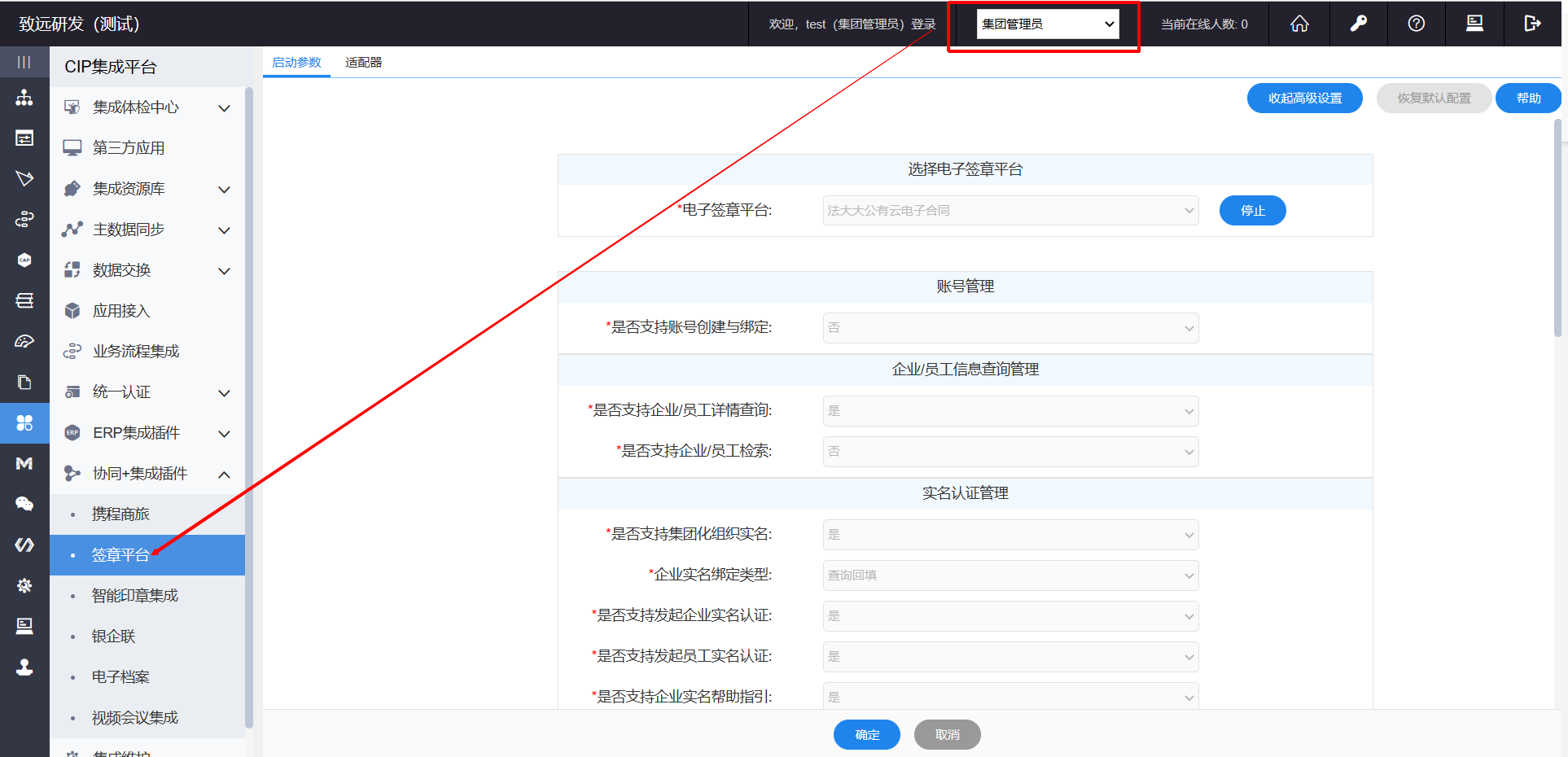Open the 是否支持企业/员工检索 dropdown
The height and width of the screenshot is (757, 1568).
(x=1010, y=452)
